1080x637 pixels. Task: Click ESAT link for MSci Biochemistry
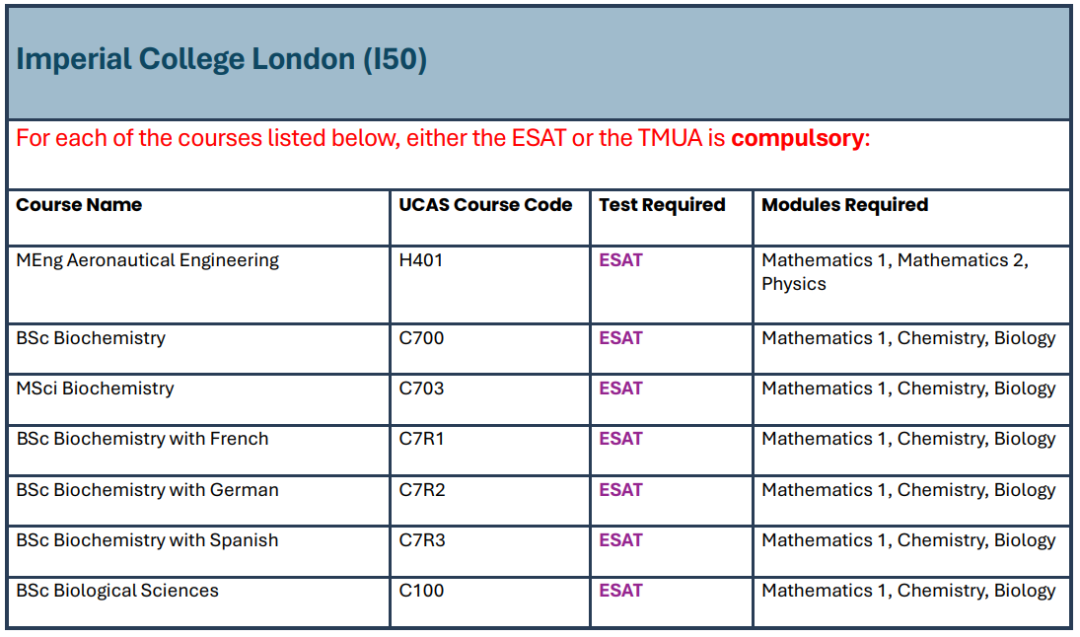[620, 388]
